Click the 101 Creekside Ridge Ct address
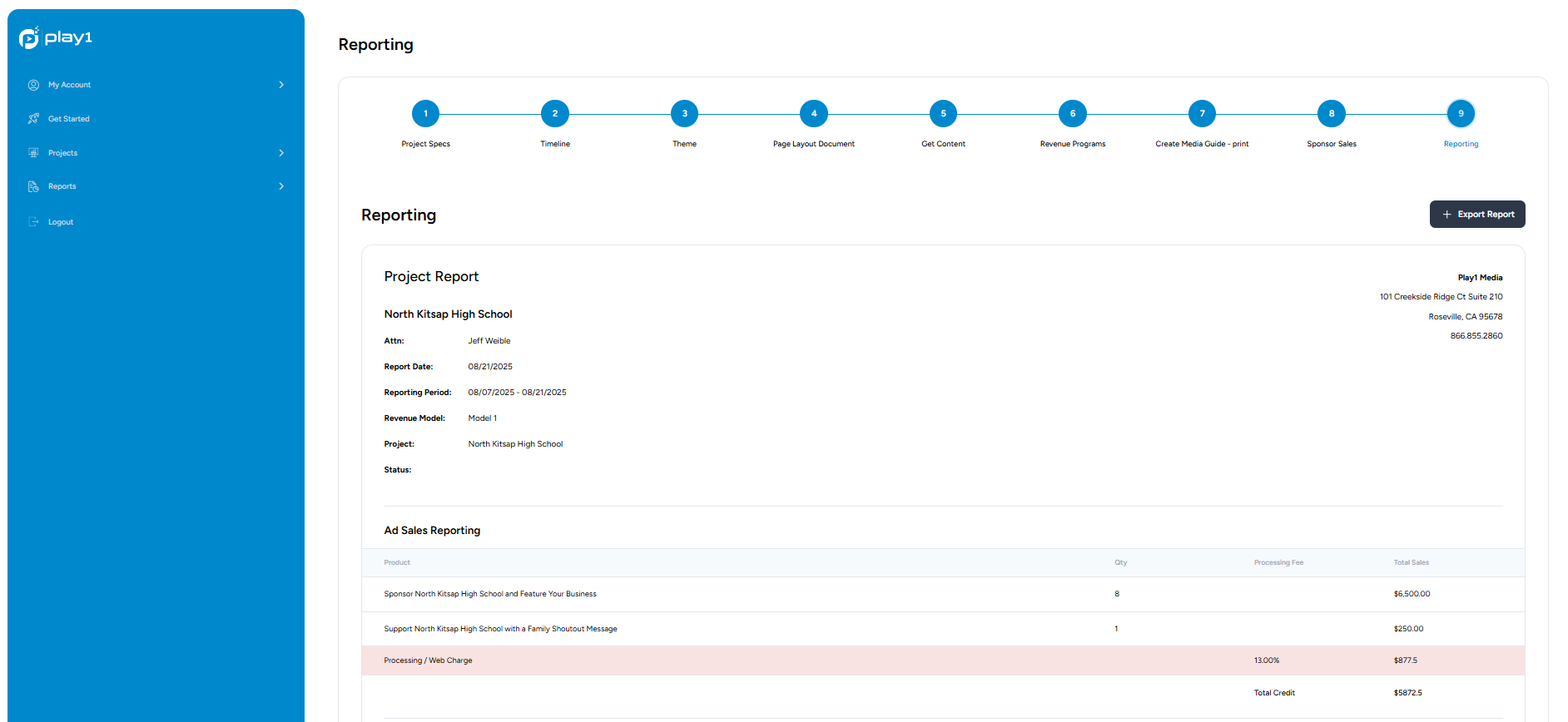Viewport: 1568px width, 722px height. pyautogui.click(x=1441, y=297)
